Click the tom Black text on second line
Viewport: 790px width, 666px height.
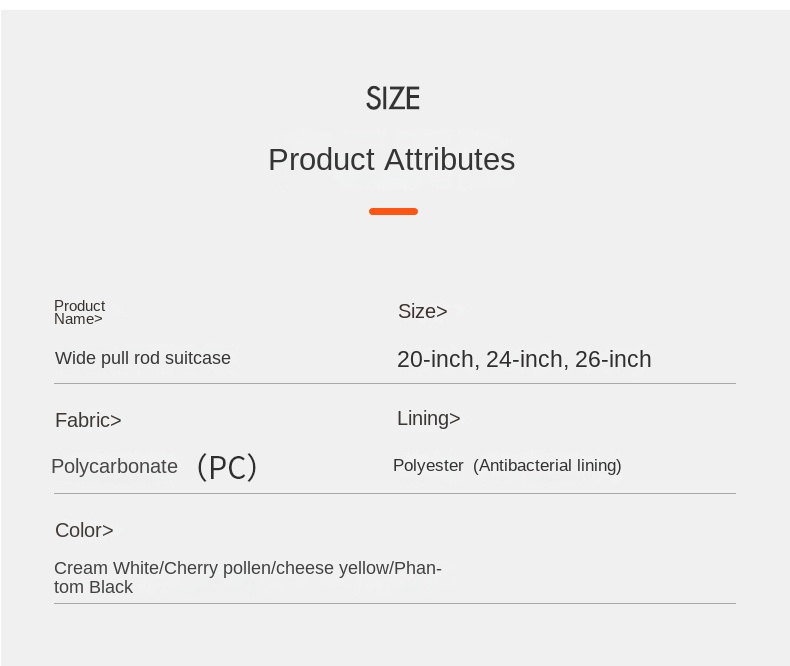click(93, 587)
